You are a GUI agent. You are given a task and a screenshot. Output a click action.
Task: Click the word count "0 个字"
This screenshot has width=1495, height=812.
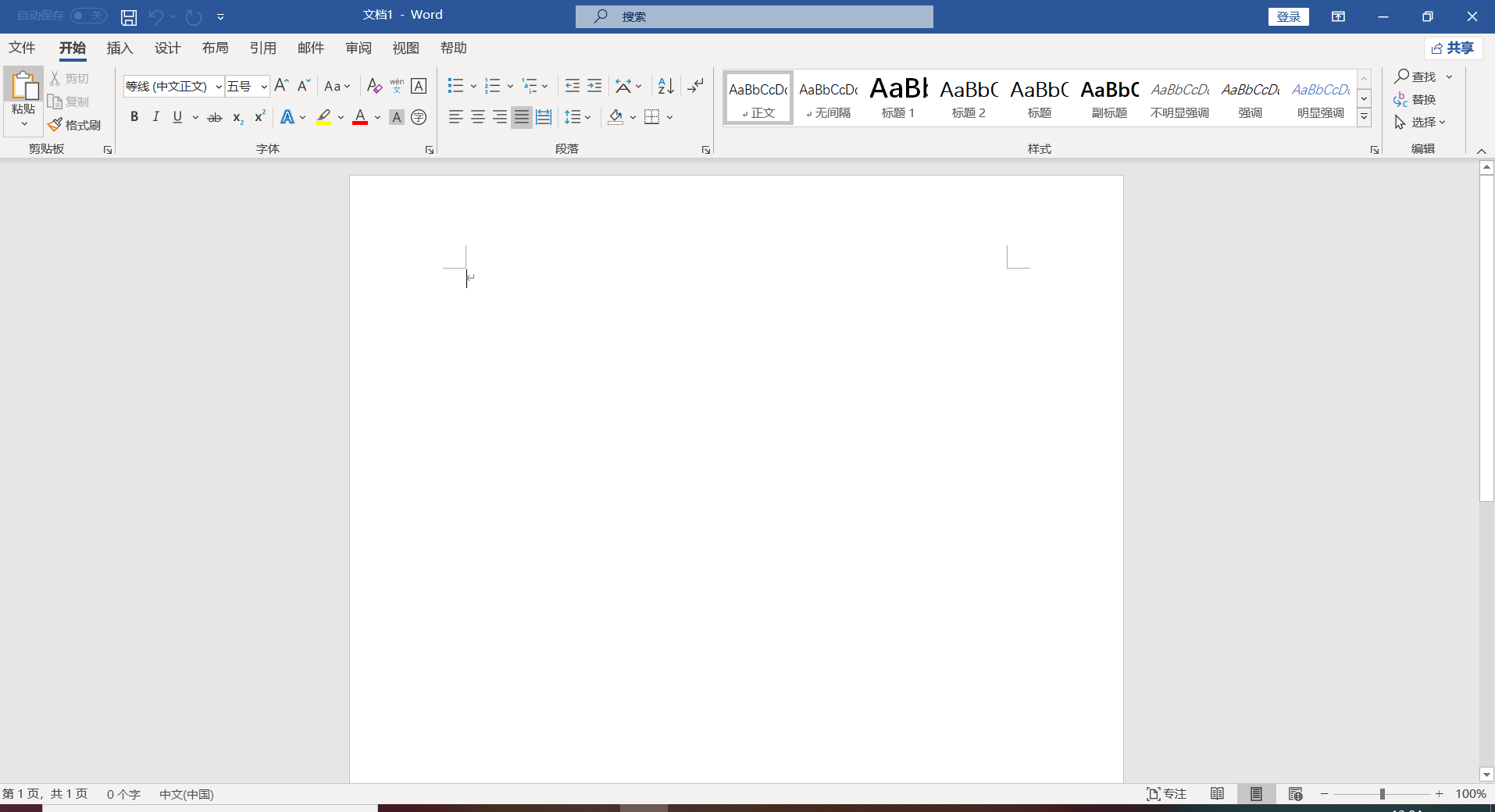(x=123, y=794)
